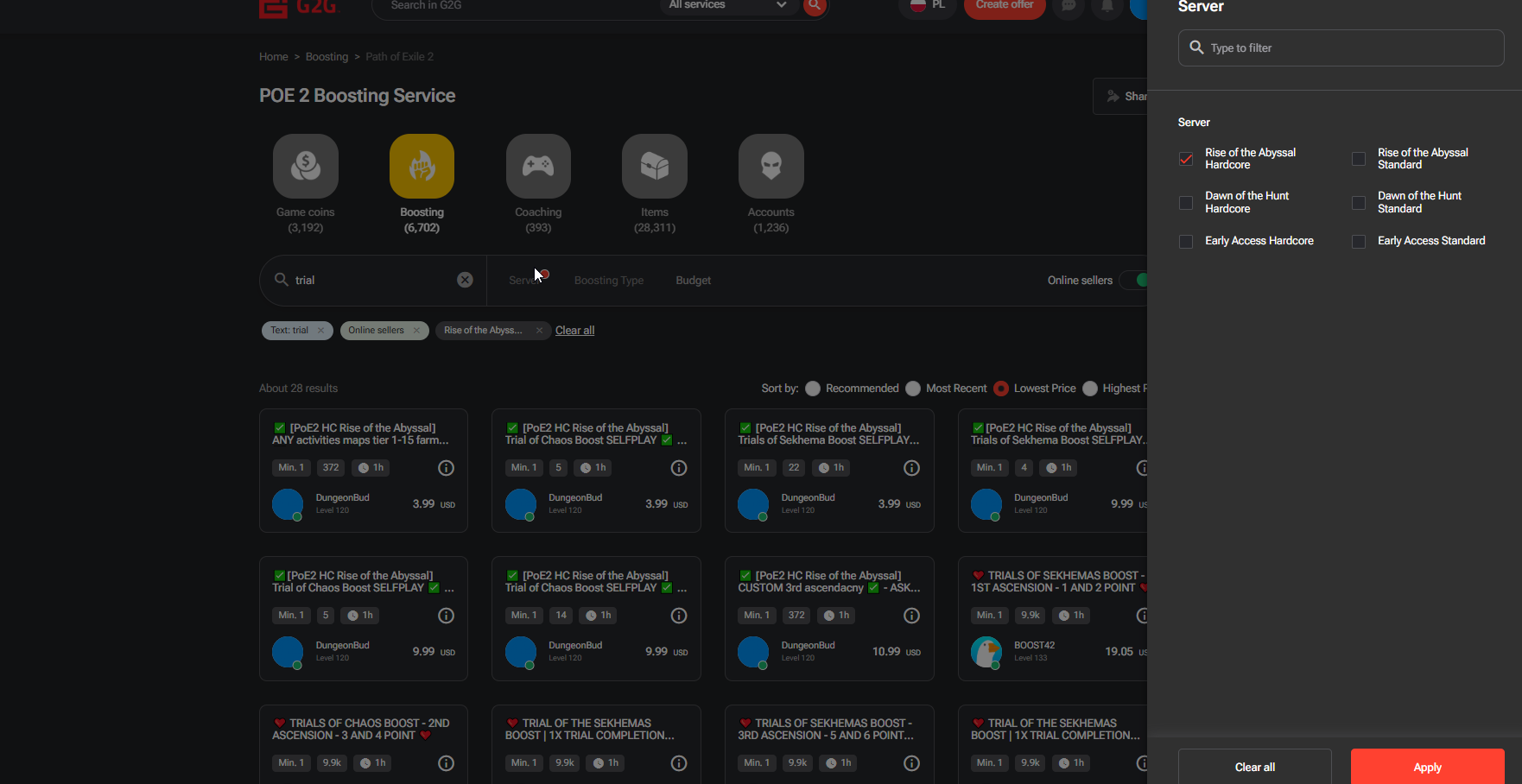The height and width of the screenshot is (784, 1522).
Task: Open TRIALS OF SEKHEMAS BOOST 1ST ASCENSION offer
Action: point(1052,618)
